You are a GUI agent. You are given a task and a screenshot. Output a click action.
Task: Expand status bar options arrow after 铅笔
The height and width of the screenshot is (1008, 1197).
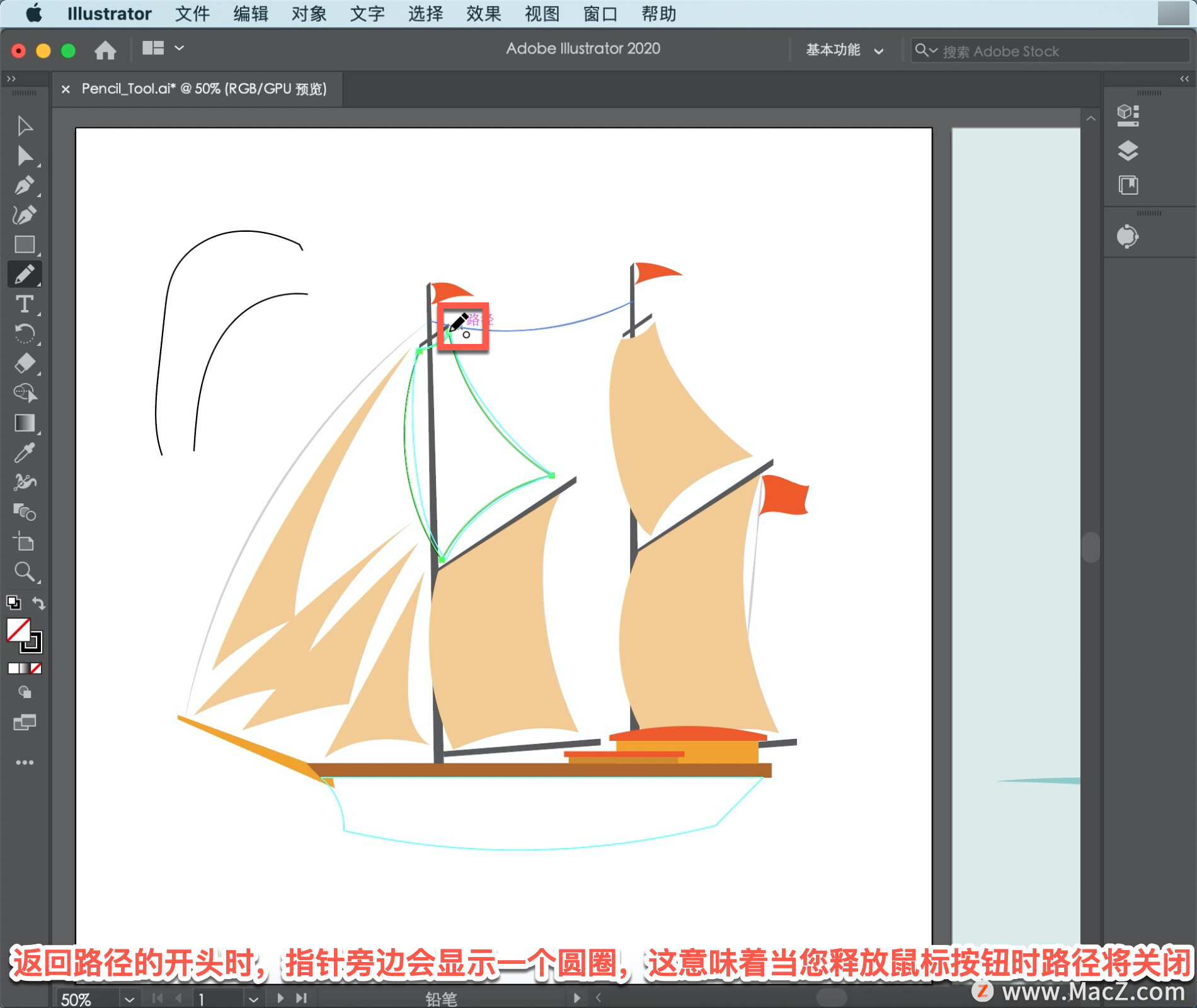(576, 998)
